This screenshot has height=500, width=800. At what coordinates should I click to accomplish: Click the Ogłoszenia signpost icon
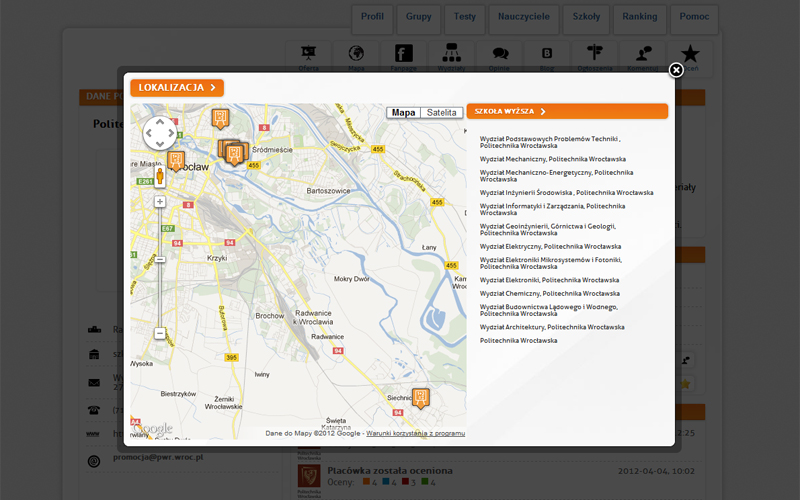pyautogui.click(x=594, y=53)
